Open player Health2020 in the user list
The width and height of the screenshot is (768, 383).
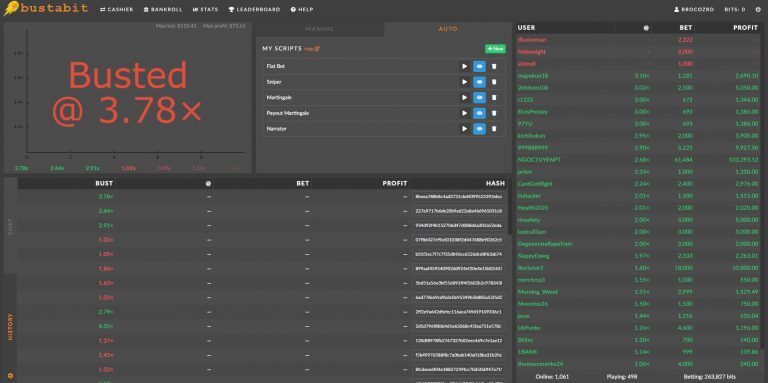click(x=533, y=208)
